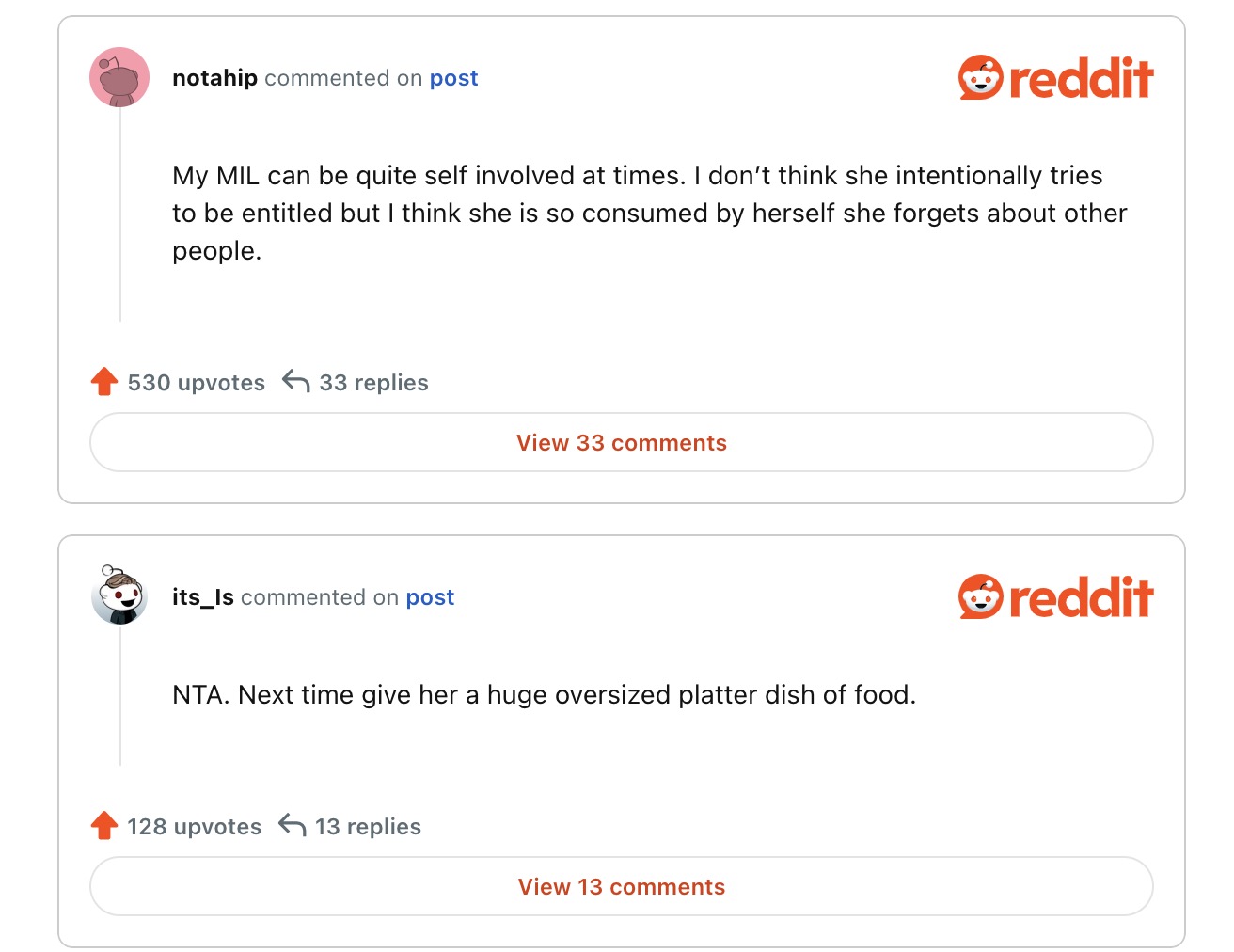This screenshot has width=1234, height=952.
Task: Click the reply arrow beside 13 replies
Action: (x=293, y=826)
